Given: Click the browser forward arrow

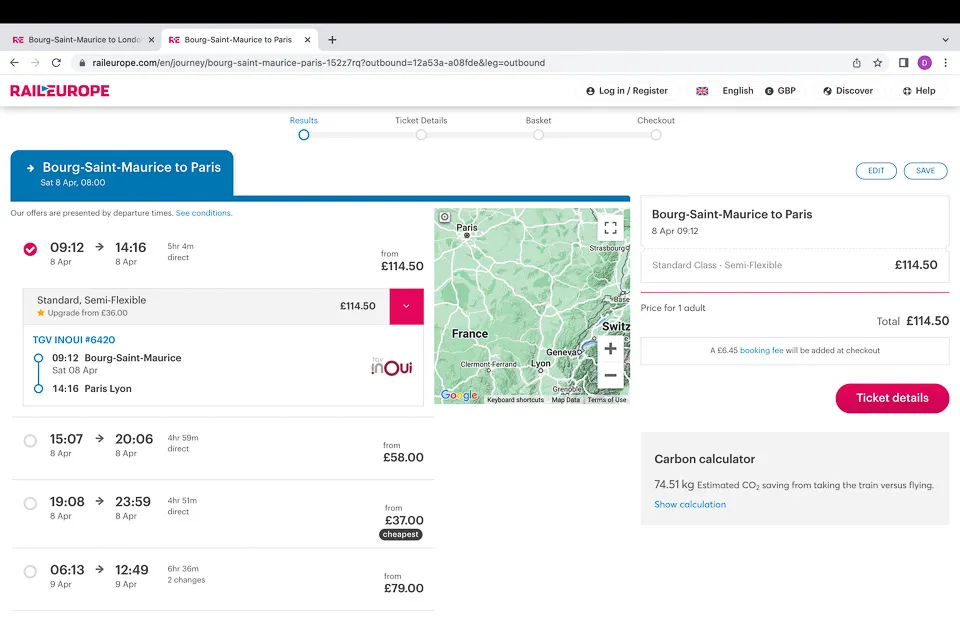Looking at the screenshot, I should click(x=35, y=62).
